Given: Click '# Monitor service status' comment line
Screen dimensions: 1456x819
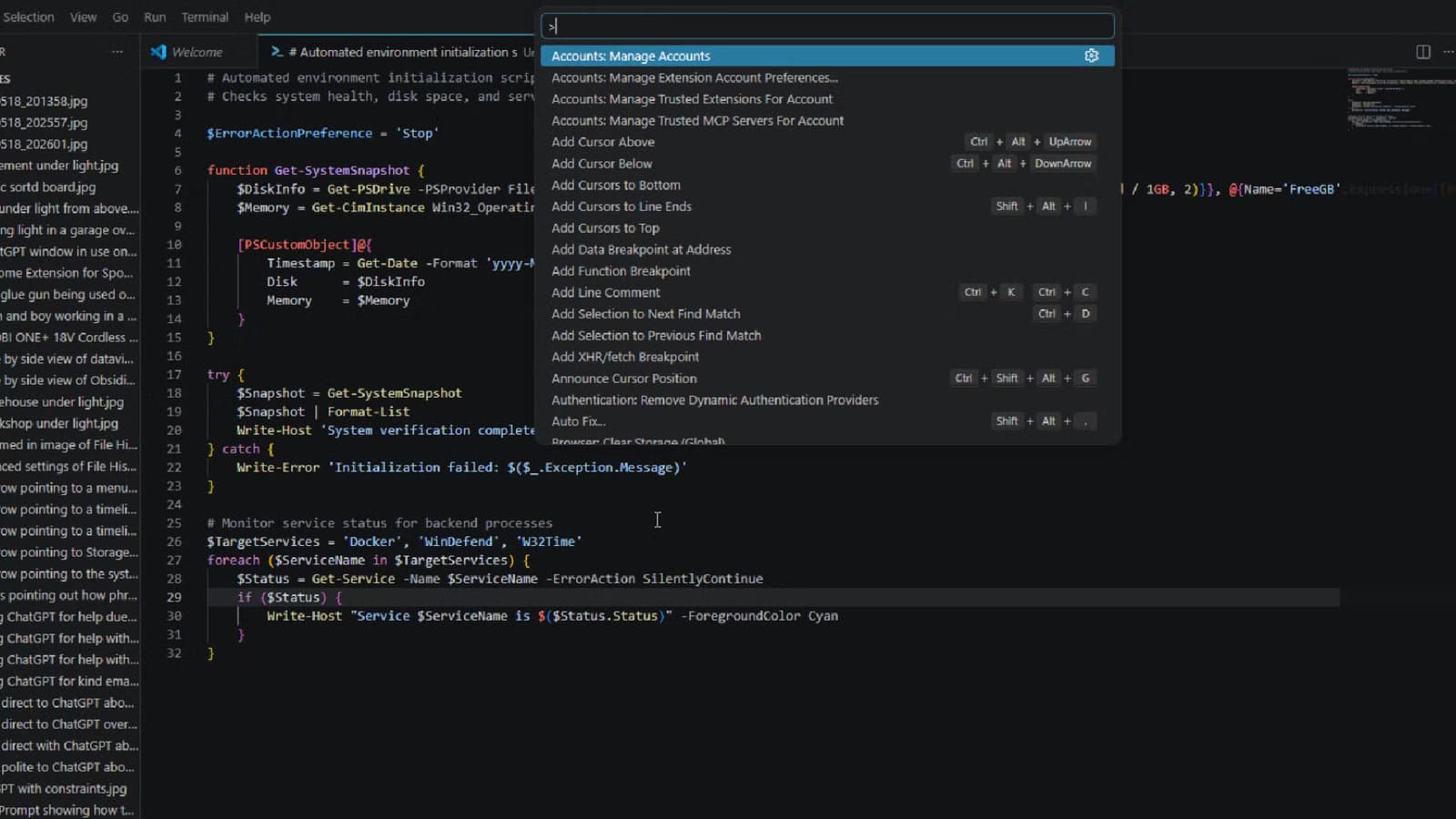Looking at the screenshot, I should tap(379, 522).
